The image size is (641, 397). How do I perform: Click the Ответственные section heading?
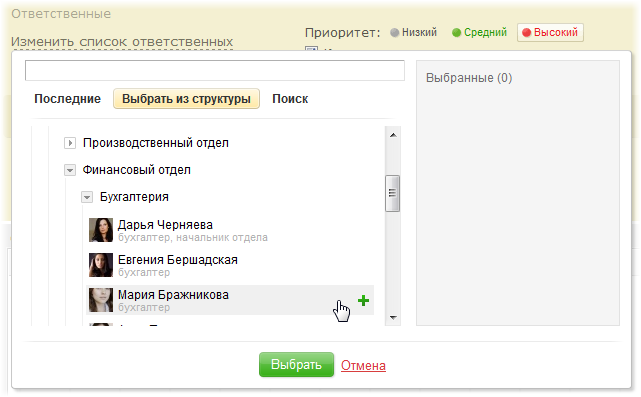(61, 14)
